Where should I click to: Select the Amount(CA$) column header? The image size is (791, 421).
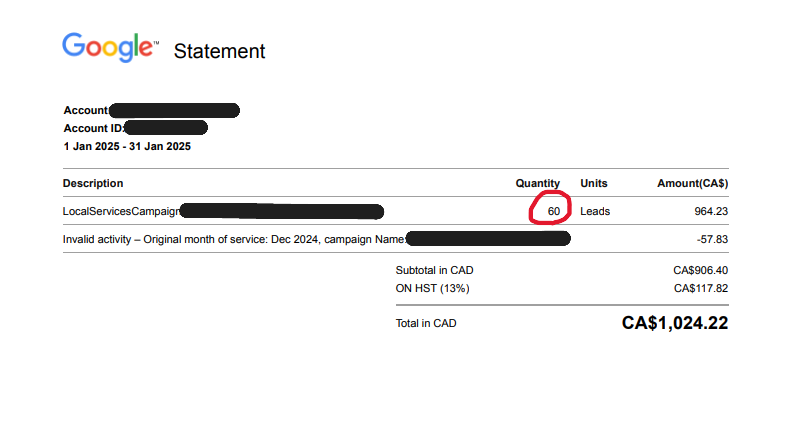[x=693, y=184]
